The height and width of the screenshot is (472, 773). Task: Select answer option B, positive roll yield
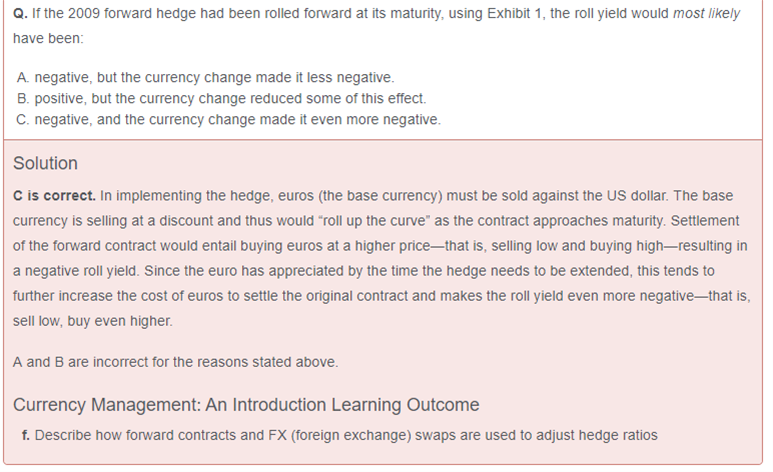(221, 99)
